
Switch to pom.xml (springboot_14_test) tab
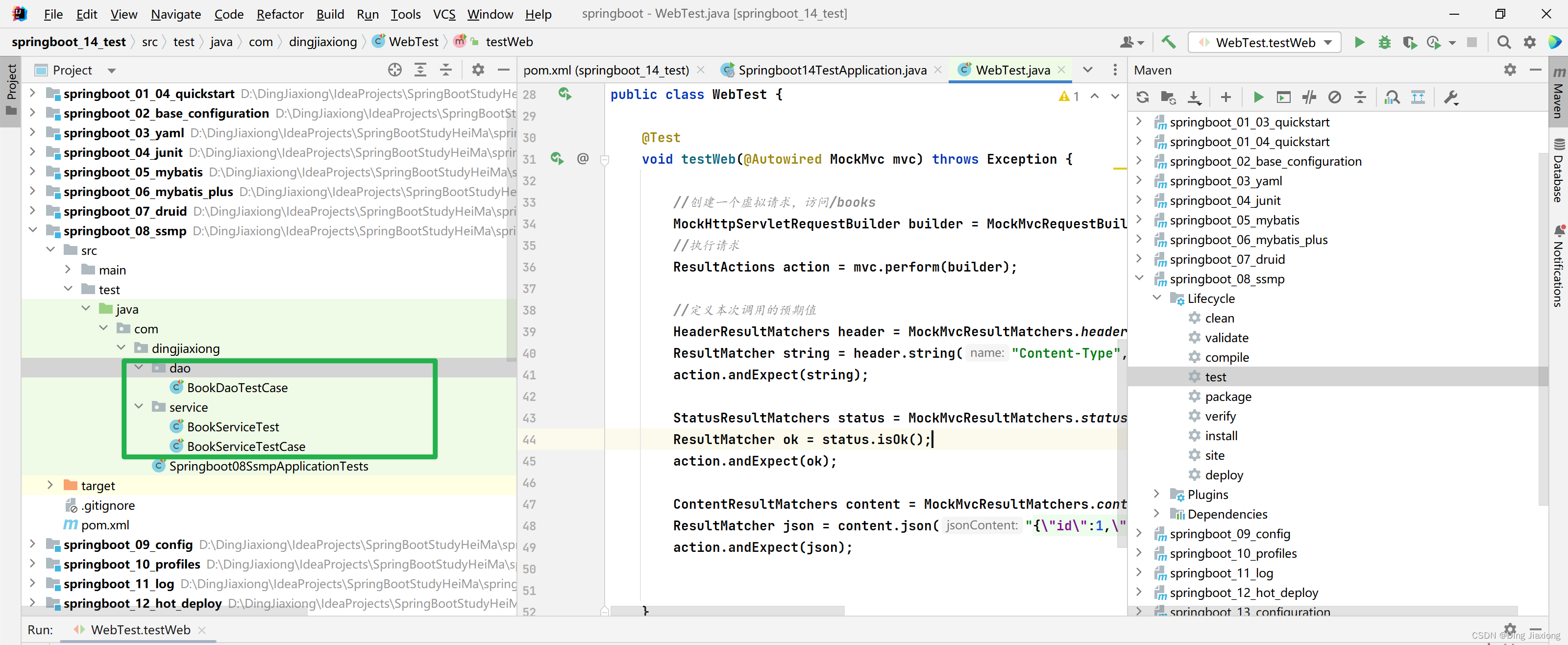point(606,70)
